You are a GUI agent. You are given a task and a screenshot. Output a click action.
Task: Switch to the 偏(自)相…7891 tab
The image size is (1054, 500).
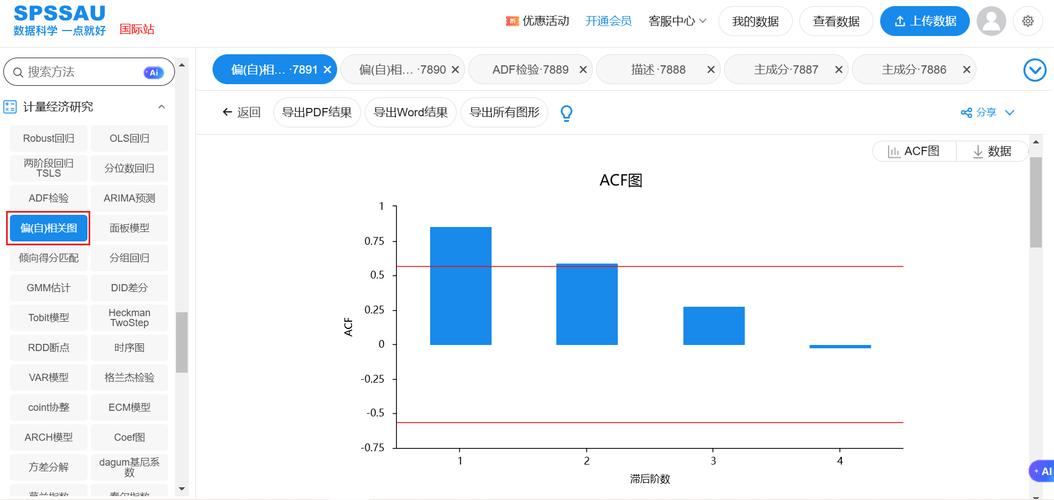coord(274,69)
